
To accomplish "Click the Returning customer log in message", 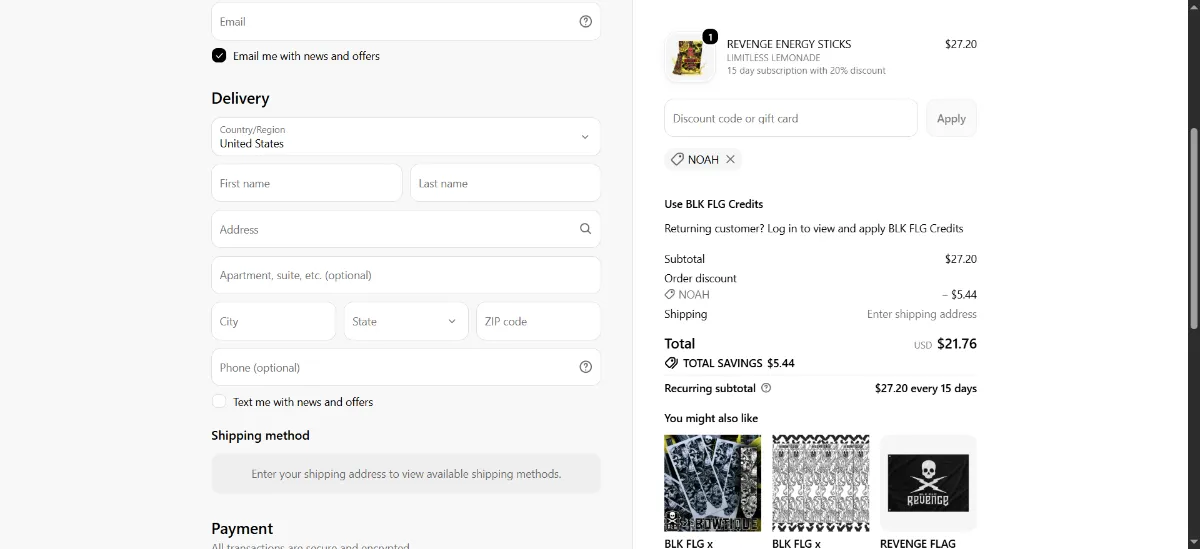I will 814,228.
